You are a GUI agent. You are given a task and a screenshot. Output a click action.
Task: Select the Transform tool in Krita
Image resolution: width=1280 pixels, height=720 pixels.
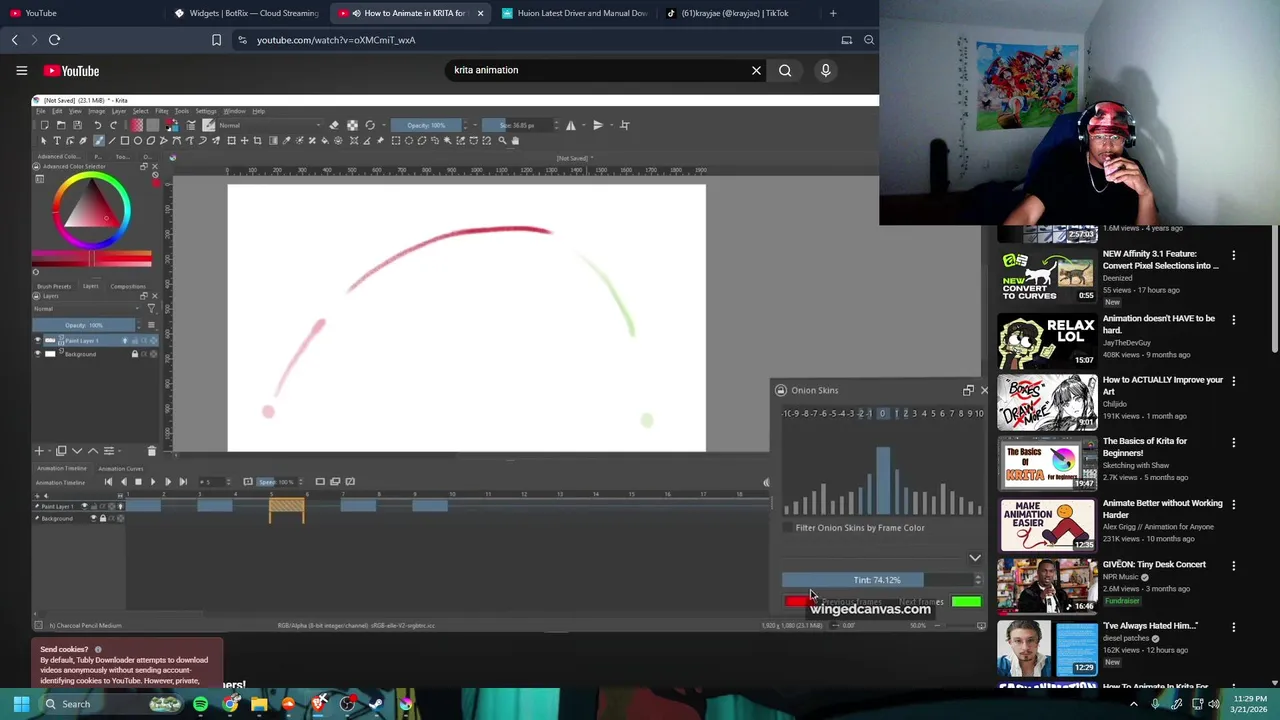click(231, 141)
